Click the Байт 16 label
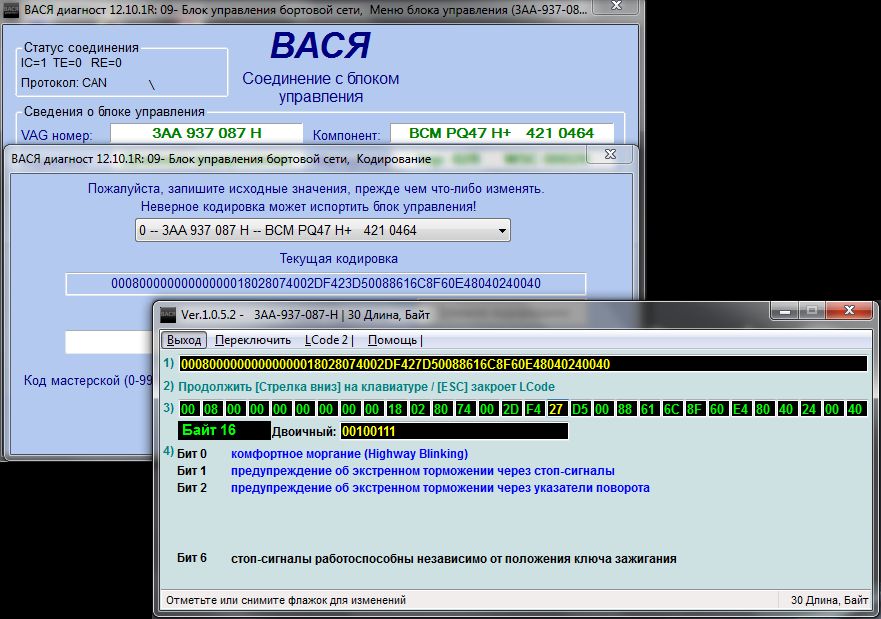The height and width of the screenshot is (619, 881). (224, 430)
